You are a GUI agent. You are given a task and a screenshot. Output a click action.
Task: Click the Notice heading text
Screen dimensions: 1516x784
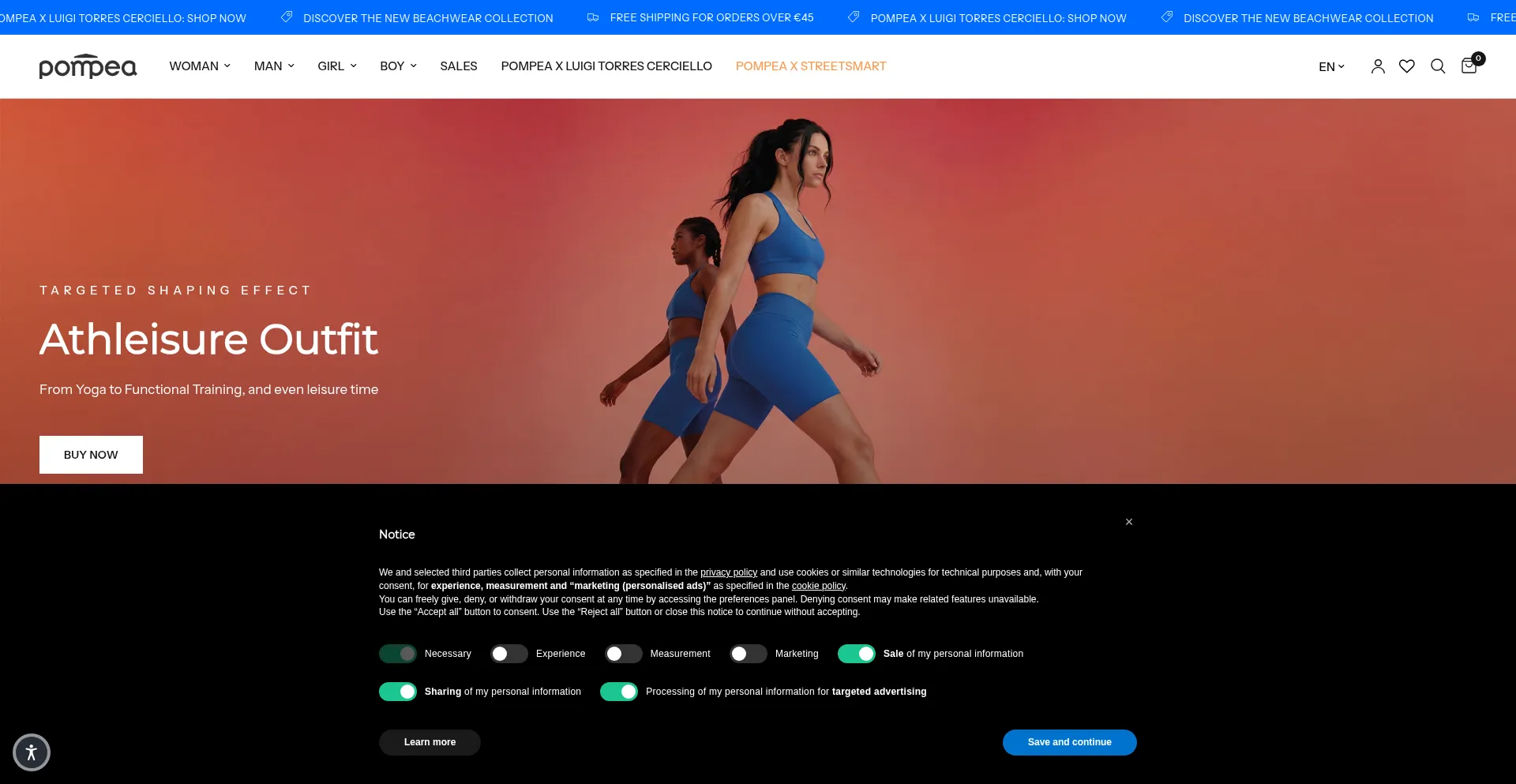(x=396, y=535)
